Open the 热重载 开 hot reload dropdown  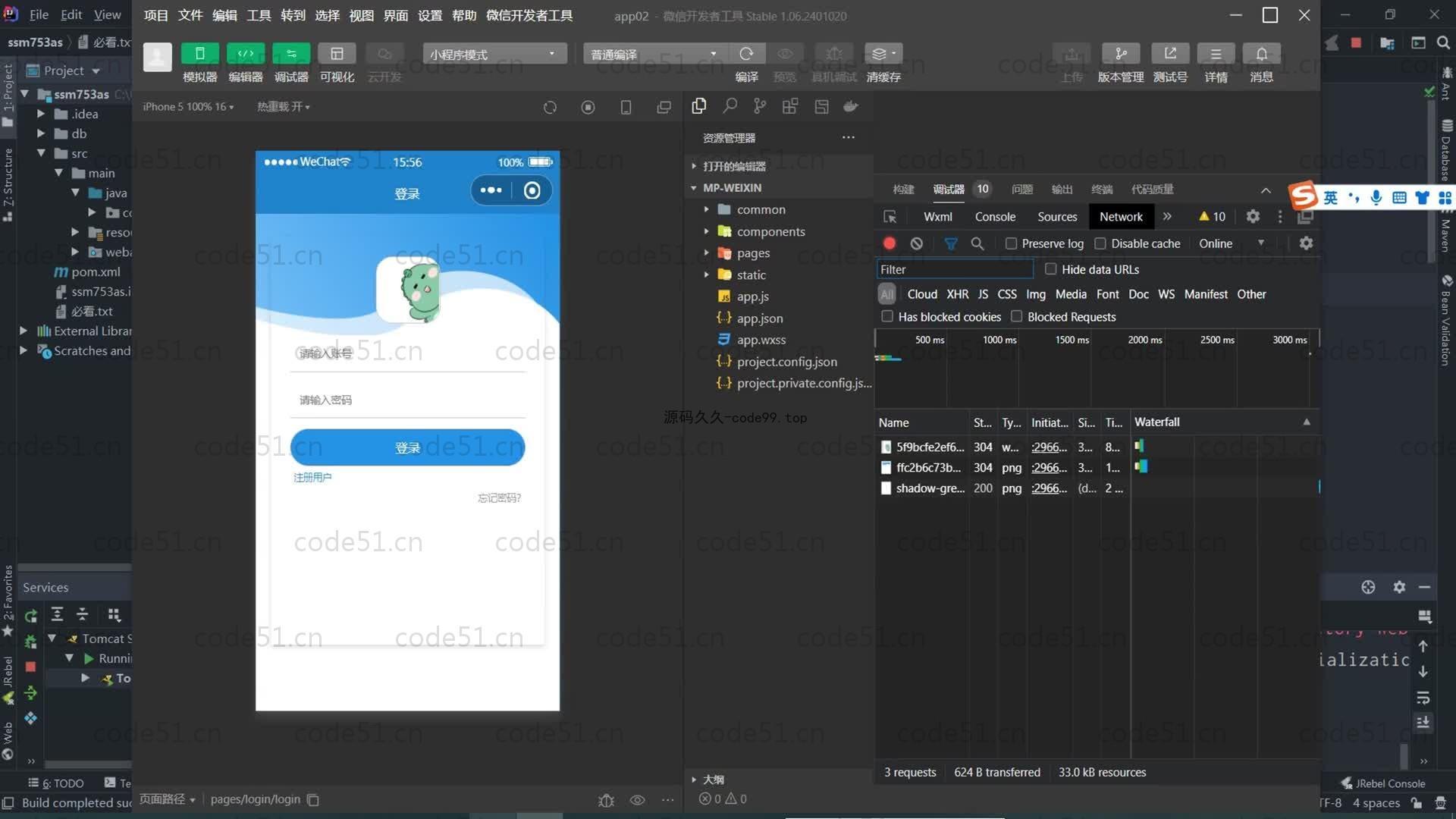pyautogui.click(x=283, y=107)
